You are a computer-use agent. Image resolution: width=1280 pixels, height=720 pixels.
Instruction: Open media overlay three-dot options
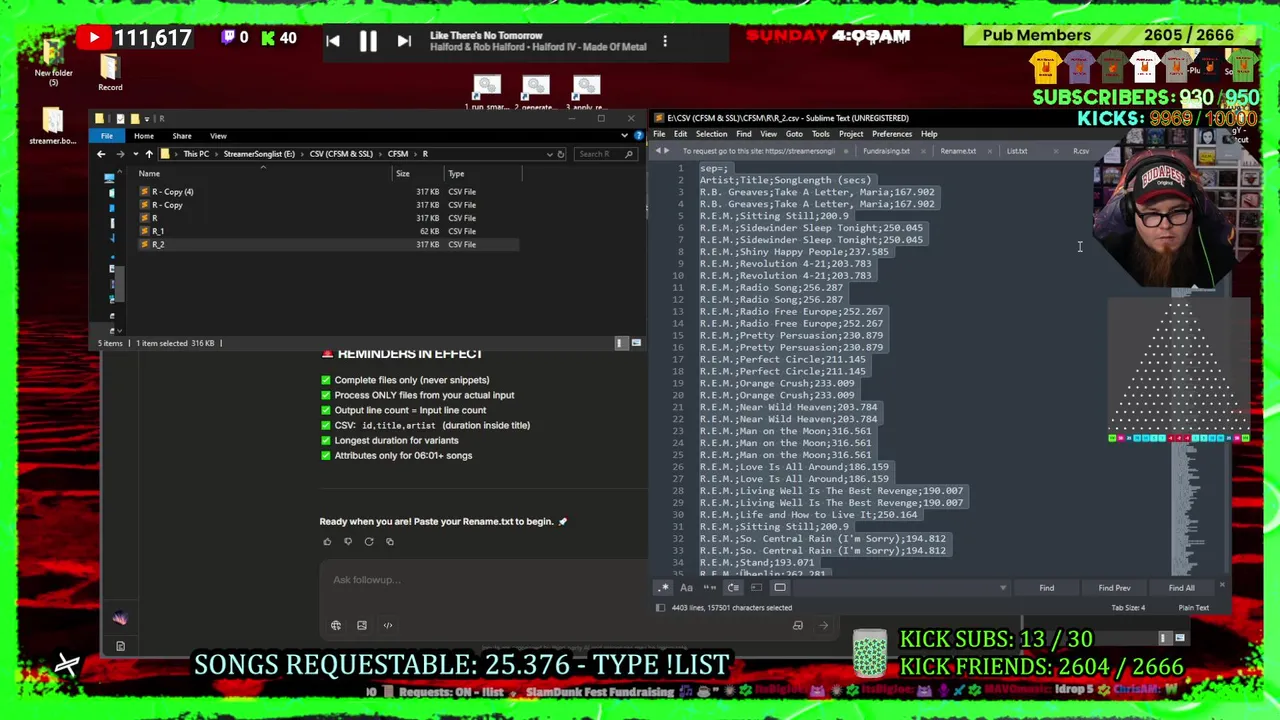tap(665, 41)
